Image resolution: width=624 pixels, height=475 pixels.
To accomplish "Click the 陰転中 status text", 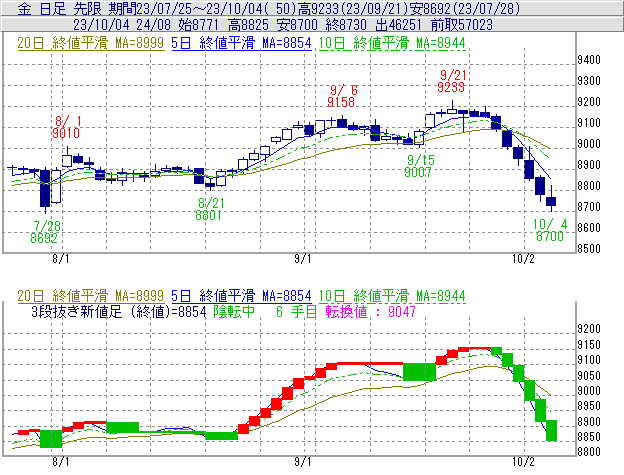I will (234, 311).
